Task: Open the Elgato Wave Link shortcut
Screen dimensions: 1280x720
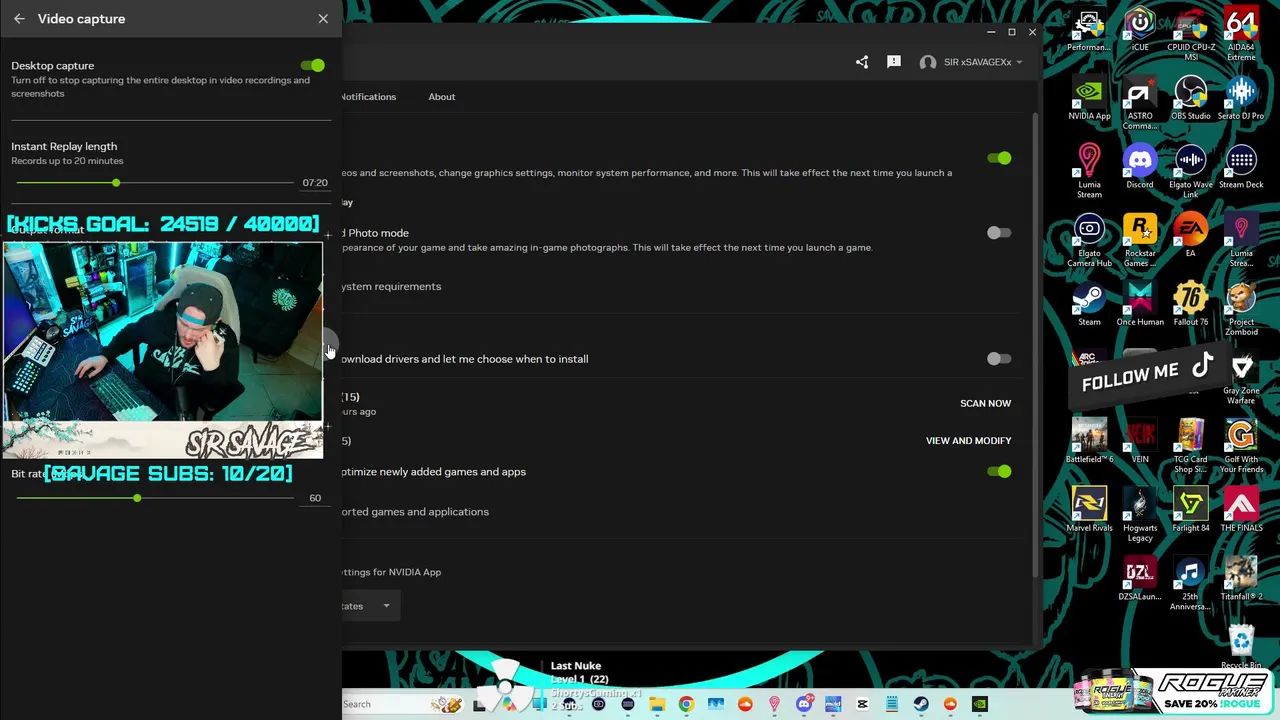Action: 1191,172
